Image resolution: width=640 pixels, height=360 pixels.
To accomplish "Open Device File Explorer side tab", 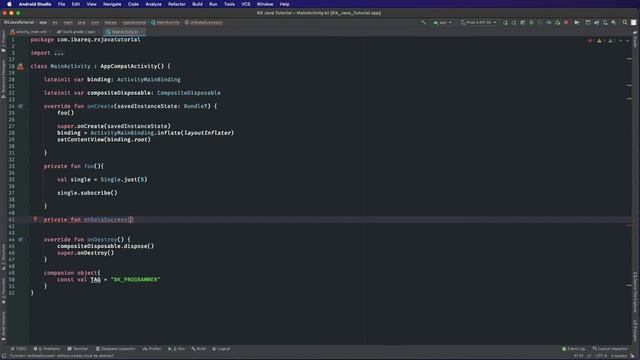I will (x=635, y=292).
